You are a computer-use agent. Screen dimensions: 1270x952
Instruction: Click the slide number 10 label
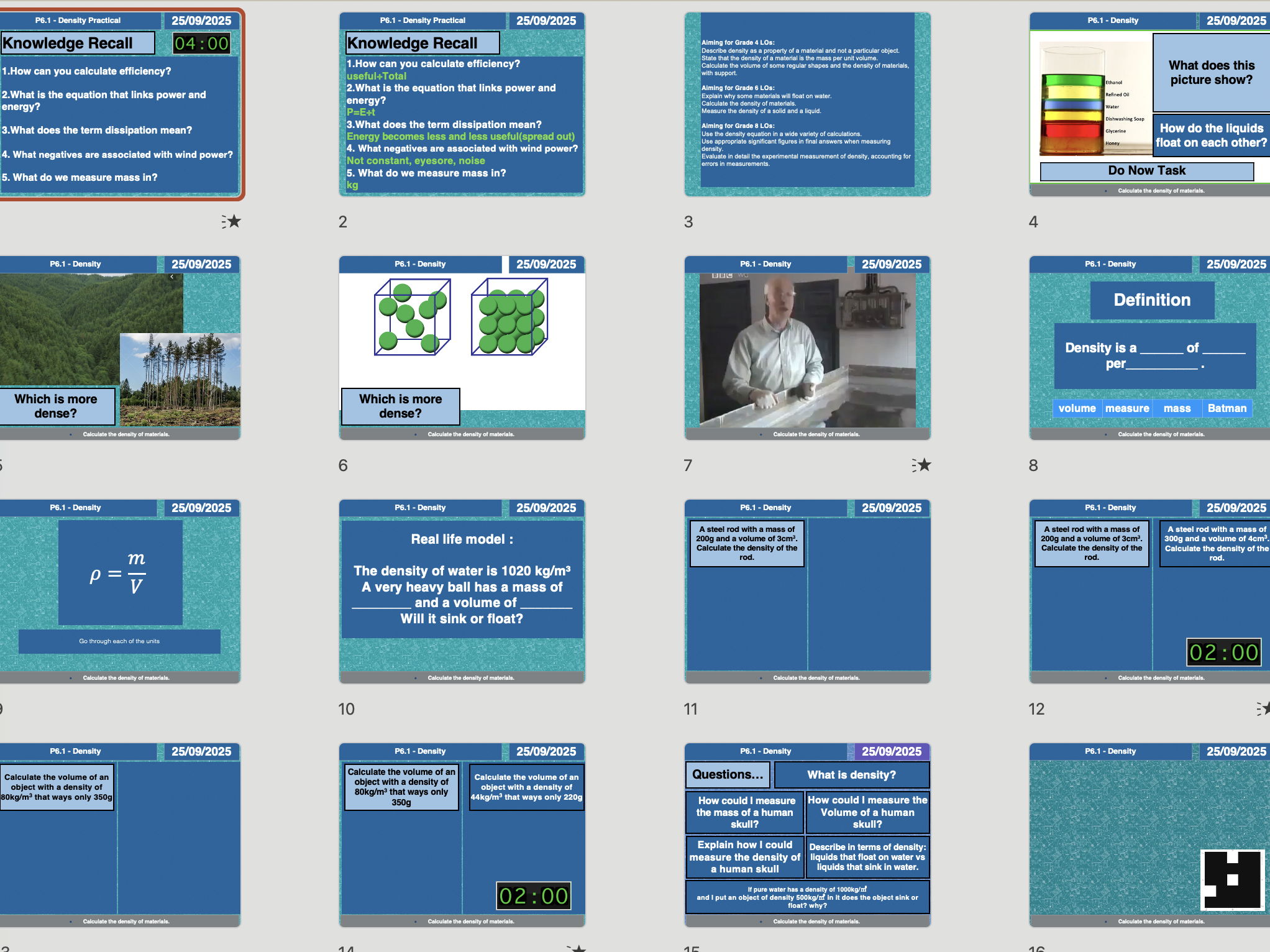[346, 709]
